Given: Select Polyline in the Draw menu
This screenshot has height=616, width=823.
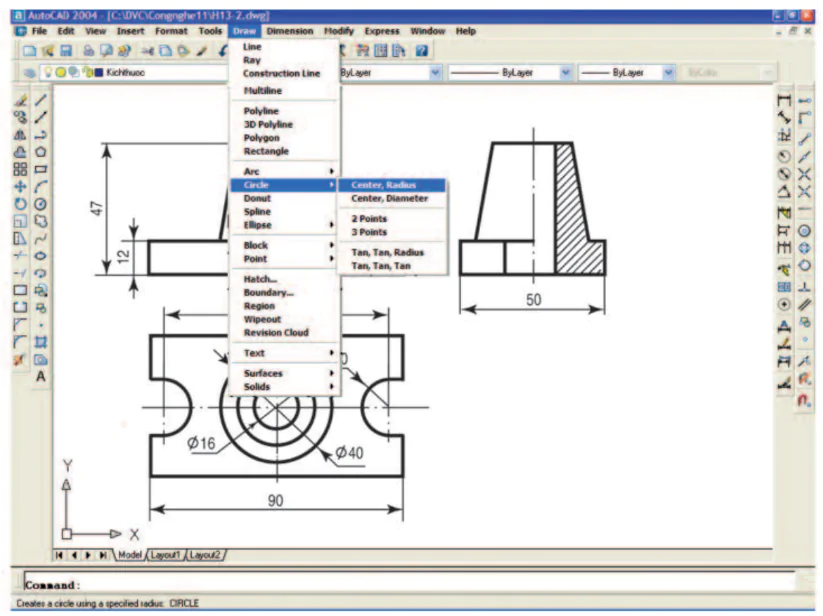Looking at the screenshot, I should (x=284, y=111).
